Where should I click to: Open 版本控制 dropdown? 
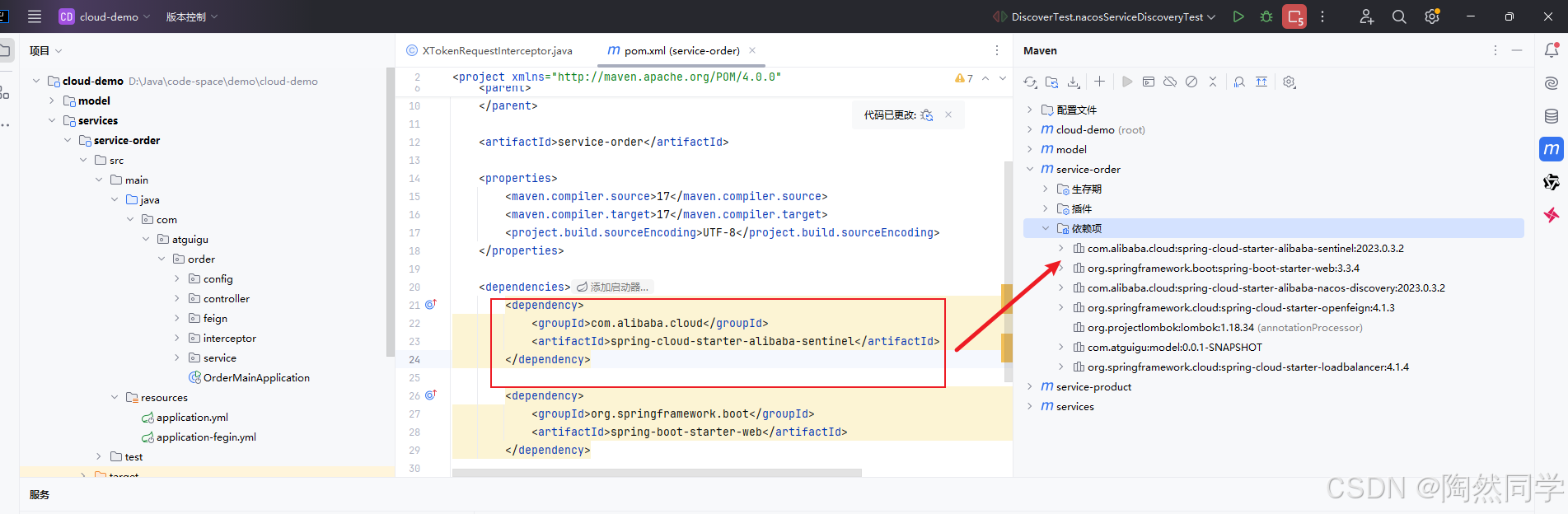pos(192,16)
